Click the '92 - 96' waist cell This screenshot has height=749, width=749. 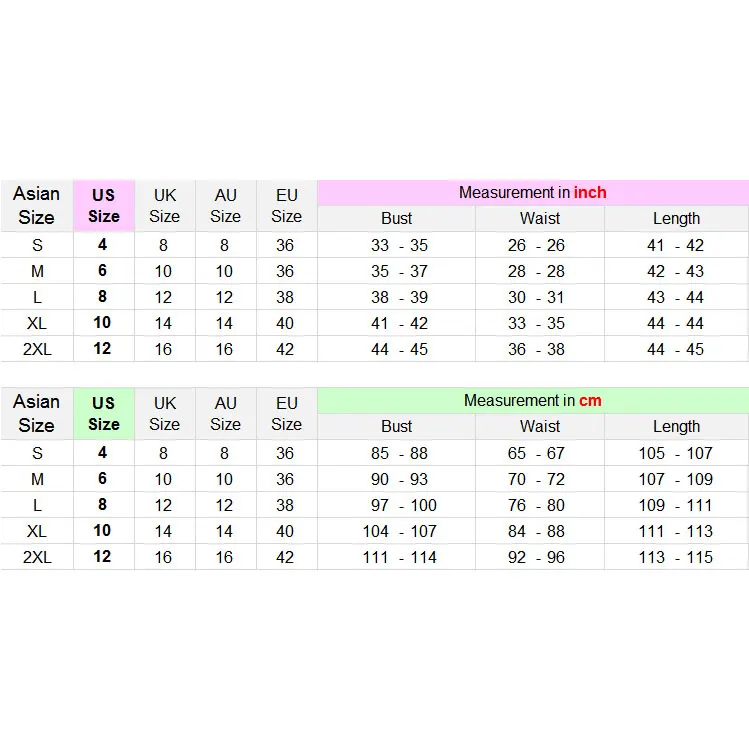[536, 557]
